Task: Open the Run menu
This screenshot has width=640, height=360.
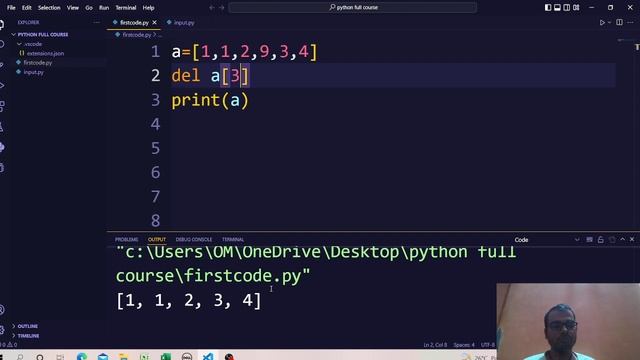Action: click(x=104, y=8)
